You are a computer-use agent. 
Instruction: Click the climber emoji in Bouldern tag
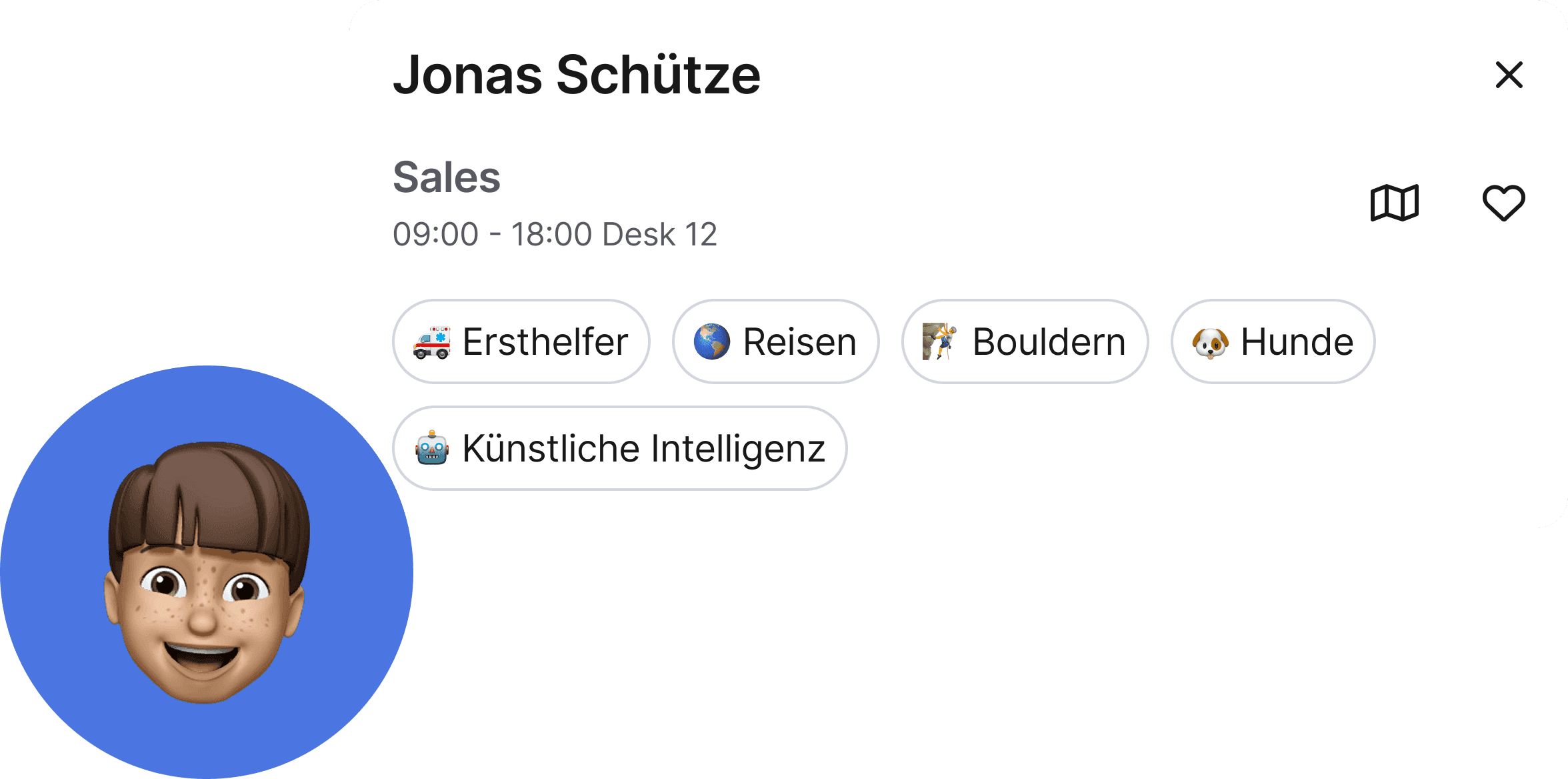pyautogui.click(x=940, y=341)
